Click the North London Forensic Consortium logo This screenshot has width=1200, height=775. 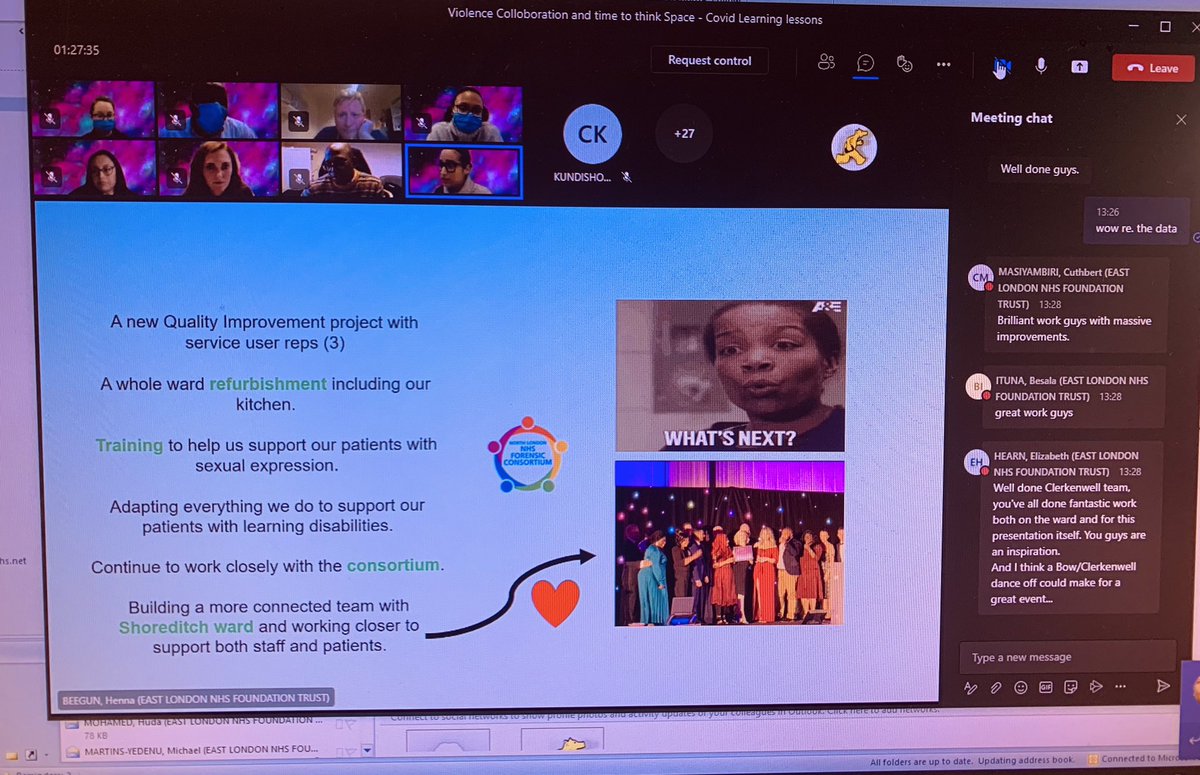click(527, 455)
